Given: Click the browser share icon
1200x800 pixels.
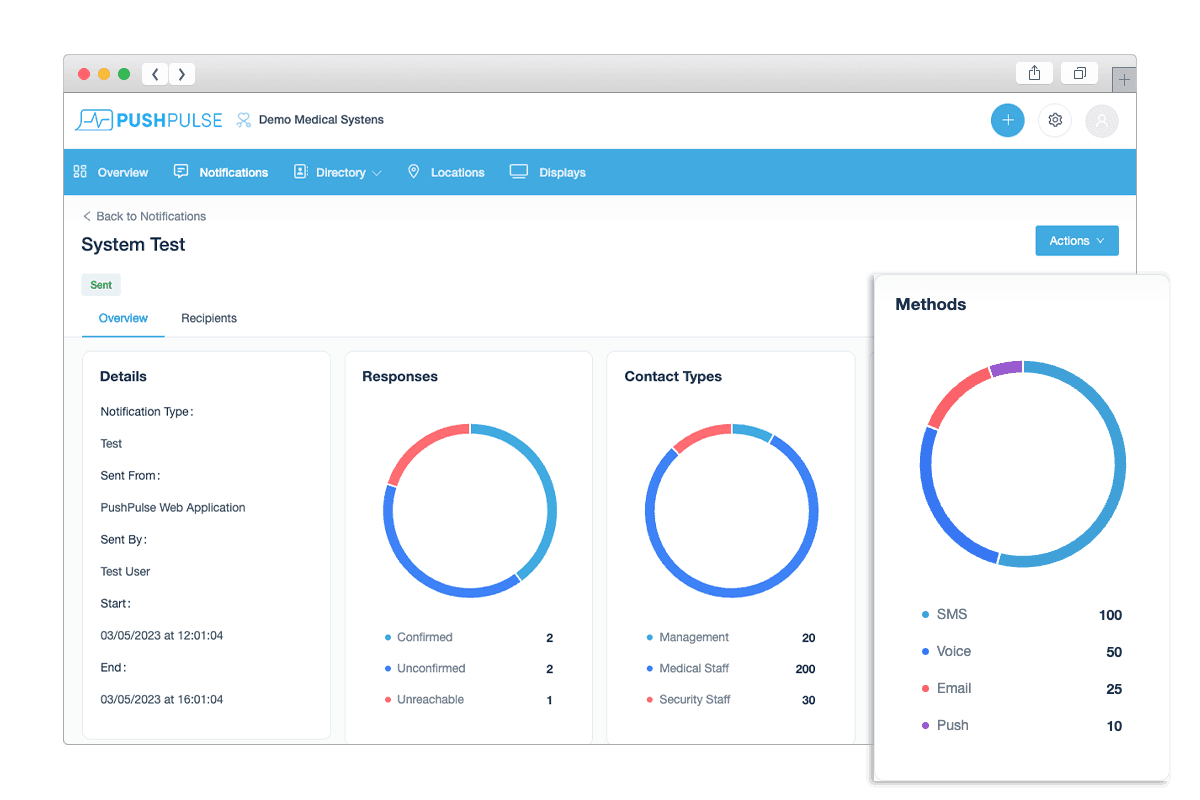Looking at the screenshot, I should 1035,73.
